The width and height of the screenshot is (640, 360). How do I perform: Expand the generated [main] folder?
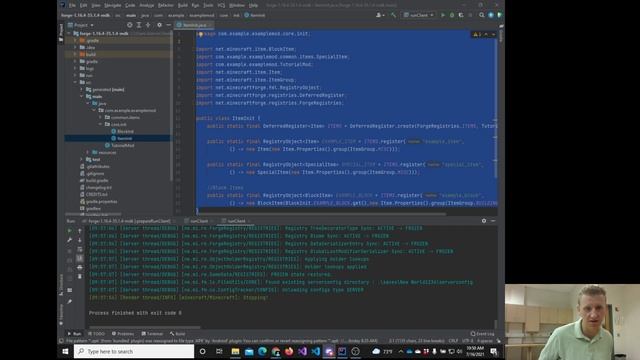coord(81,89)
